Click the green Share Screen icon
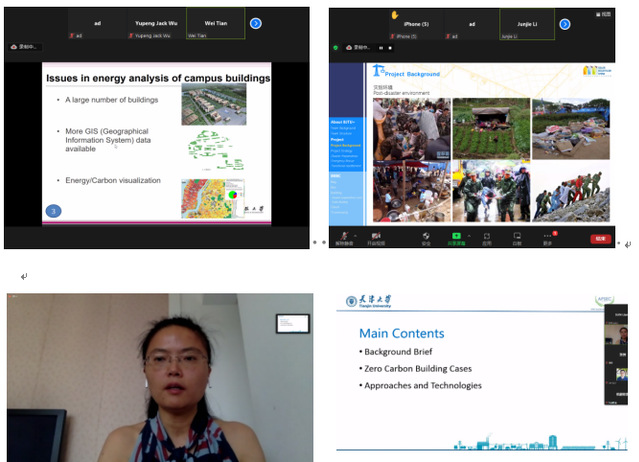The image size is (639, 462). coord(456,236)
